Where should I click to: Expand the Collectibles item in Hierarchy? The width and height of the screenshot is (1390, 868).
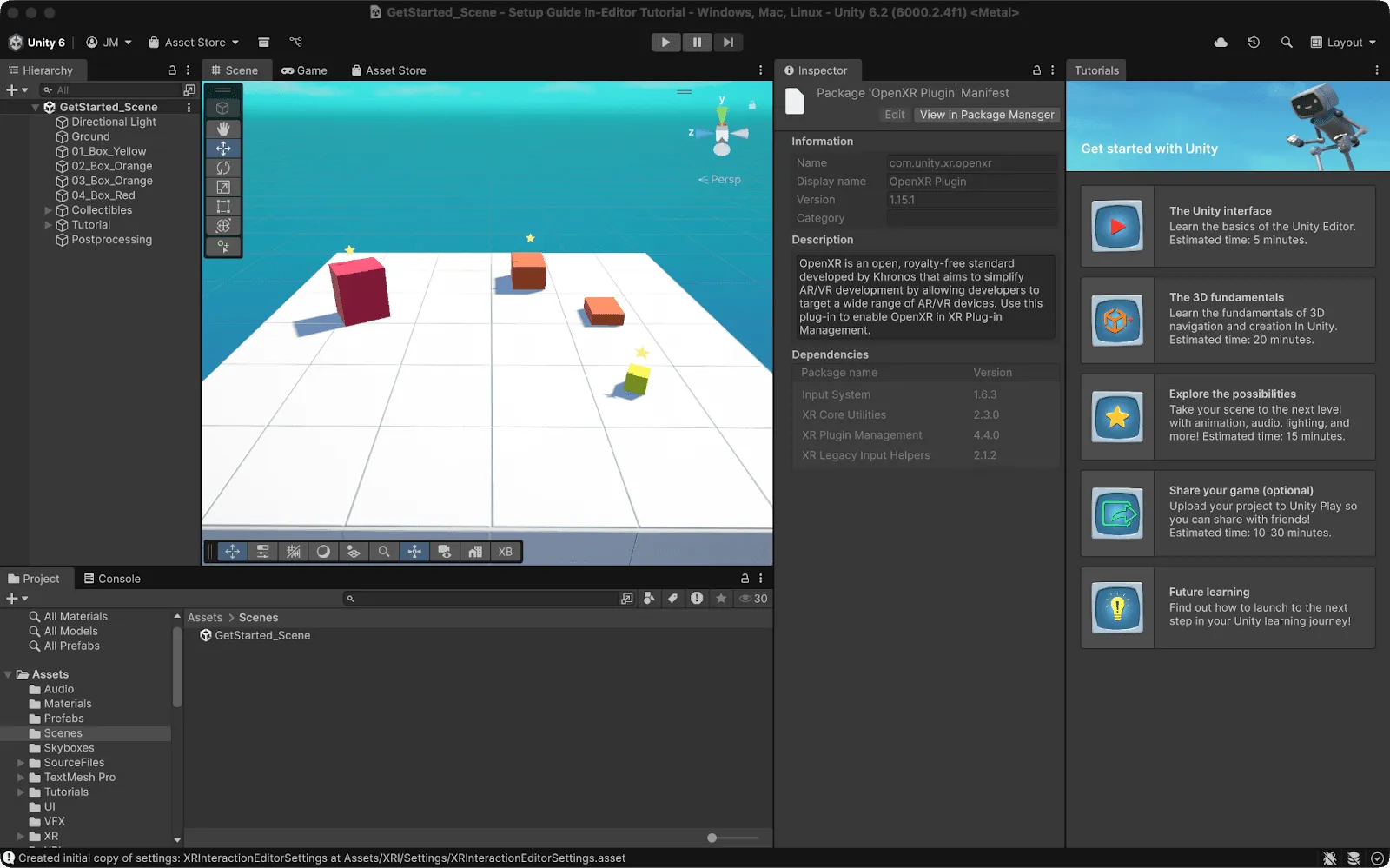coord(50,209)
